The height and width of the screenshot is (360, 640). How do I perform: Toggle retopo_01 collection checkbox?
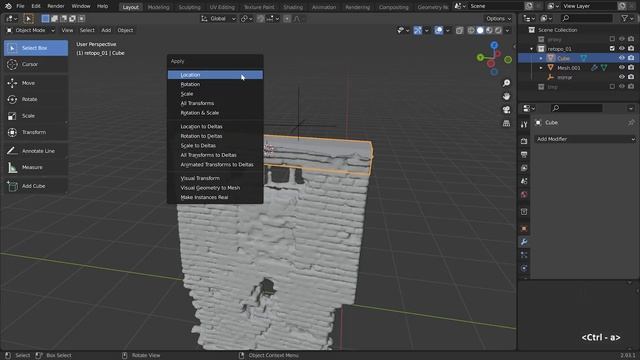pos(612,49)
